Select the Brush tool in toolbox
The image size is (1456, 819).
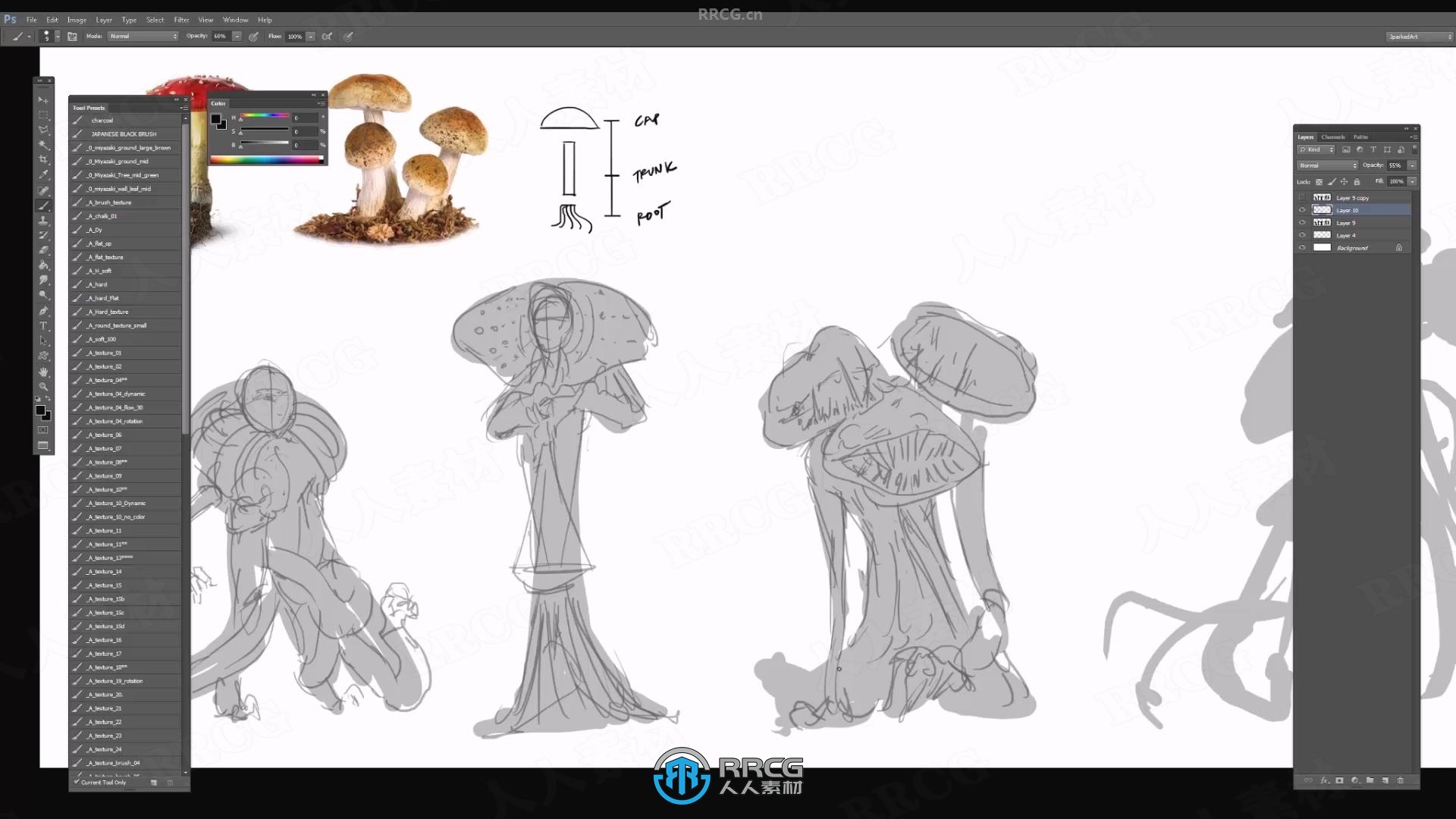[43, 206]
